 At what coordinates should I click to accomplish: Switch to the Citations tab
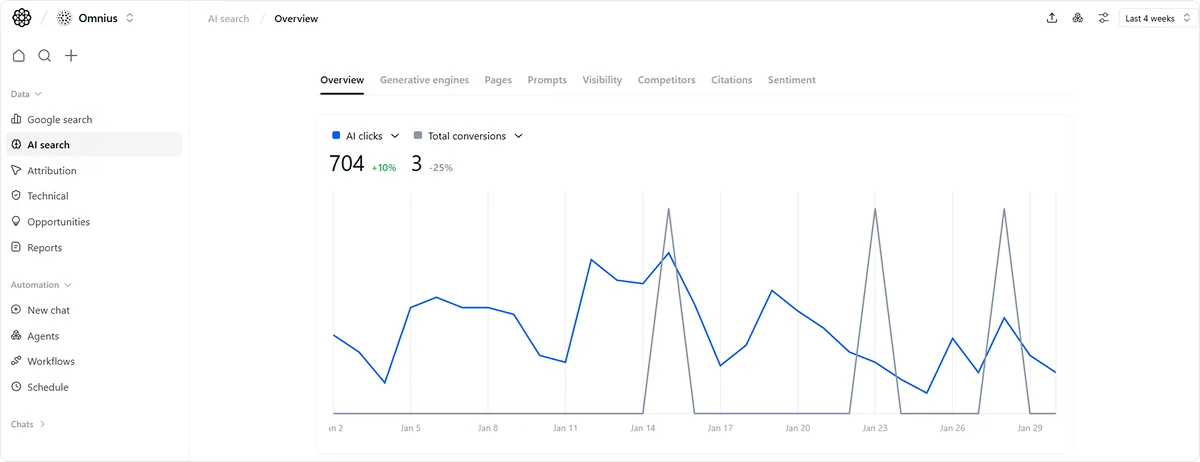pos(731,80)
